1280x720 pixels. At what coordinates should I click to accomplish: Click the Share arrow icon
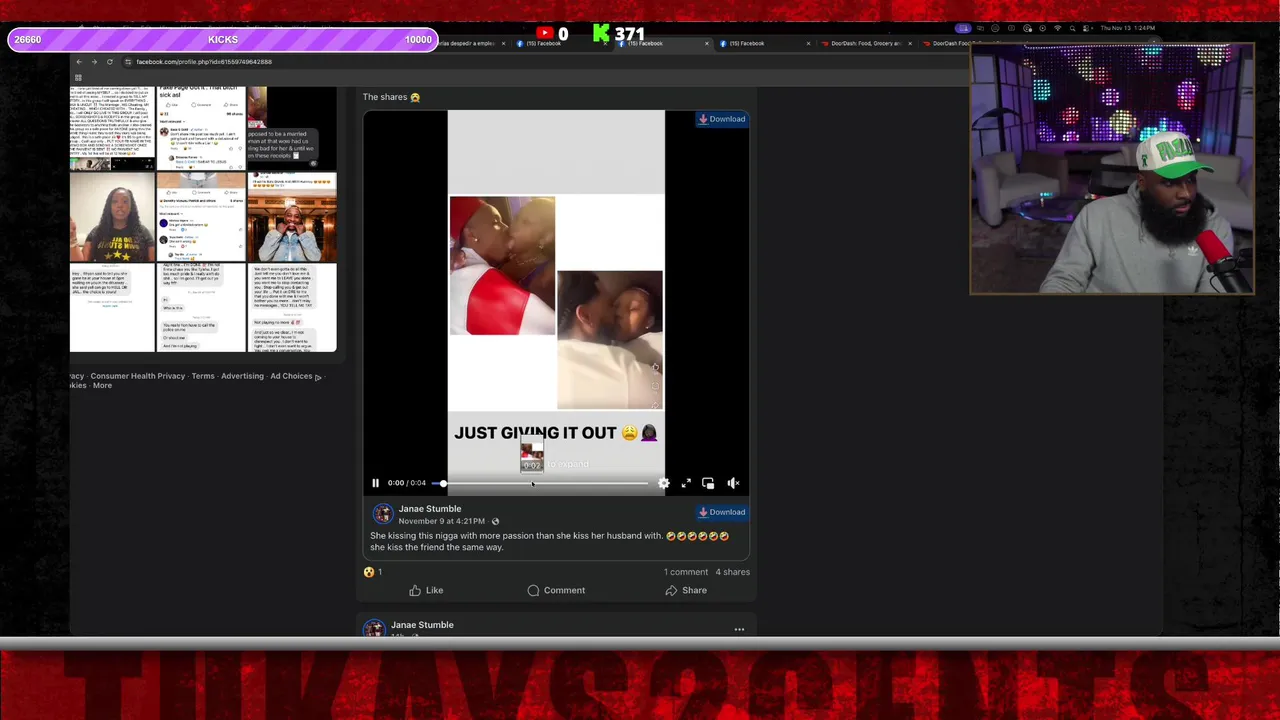click(x=671, y=590)
